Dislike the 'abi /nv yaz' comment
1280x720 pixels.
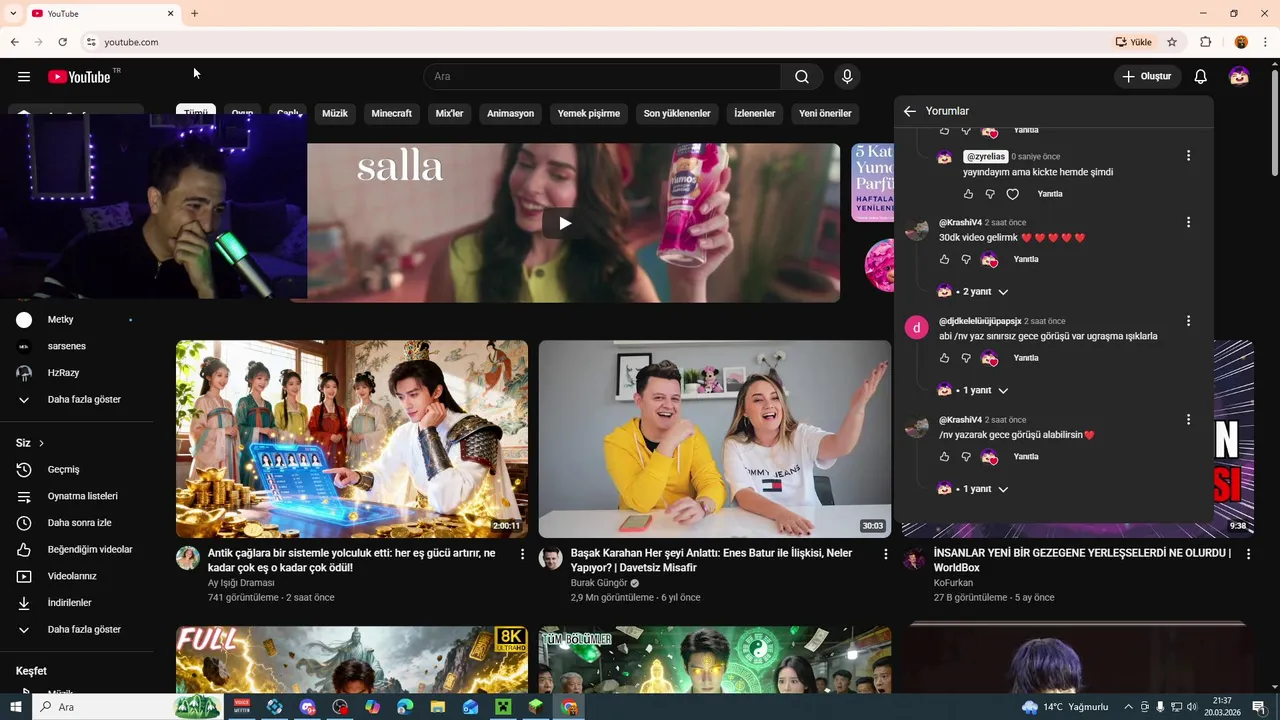[x=966, y=358]
